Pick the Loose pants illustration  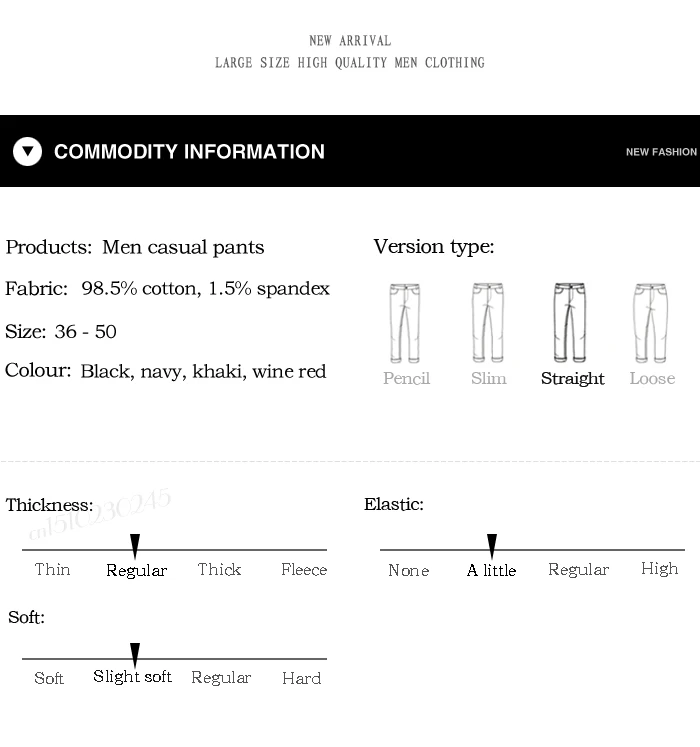pos(650,323)
